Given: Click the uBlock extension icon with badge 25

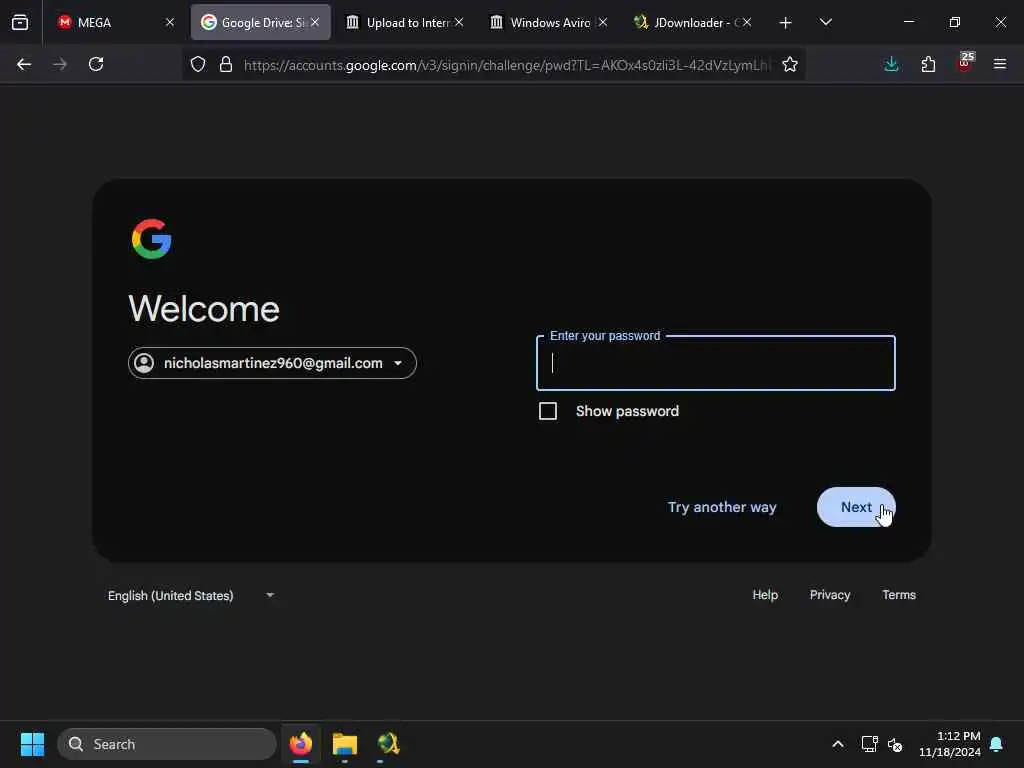Looking at the screenshot, I should 965,62.
